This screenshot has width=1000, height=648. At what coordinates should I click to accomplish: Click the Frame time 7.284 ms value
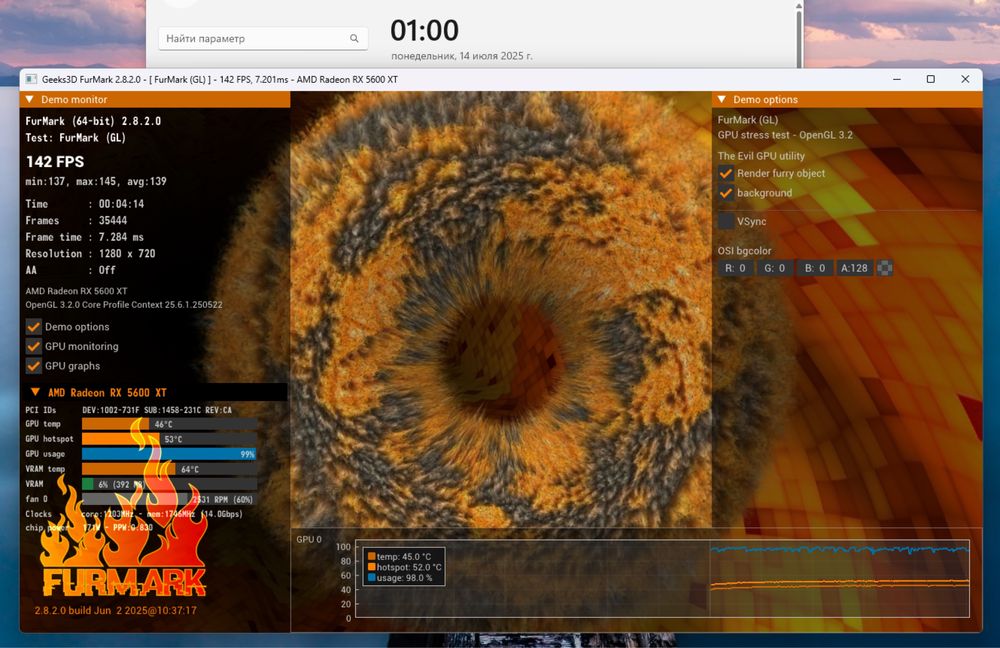pyautogui.click(x=121, y=237)
